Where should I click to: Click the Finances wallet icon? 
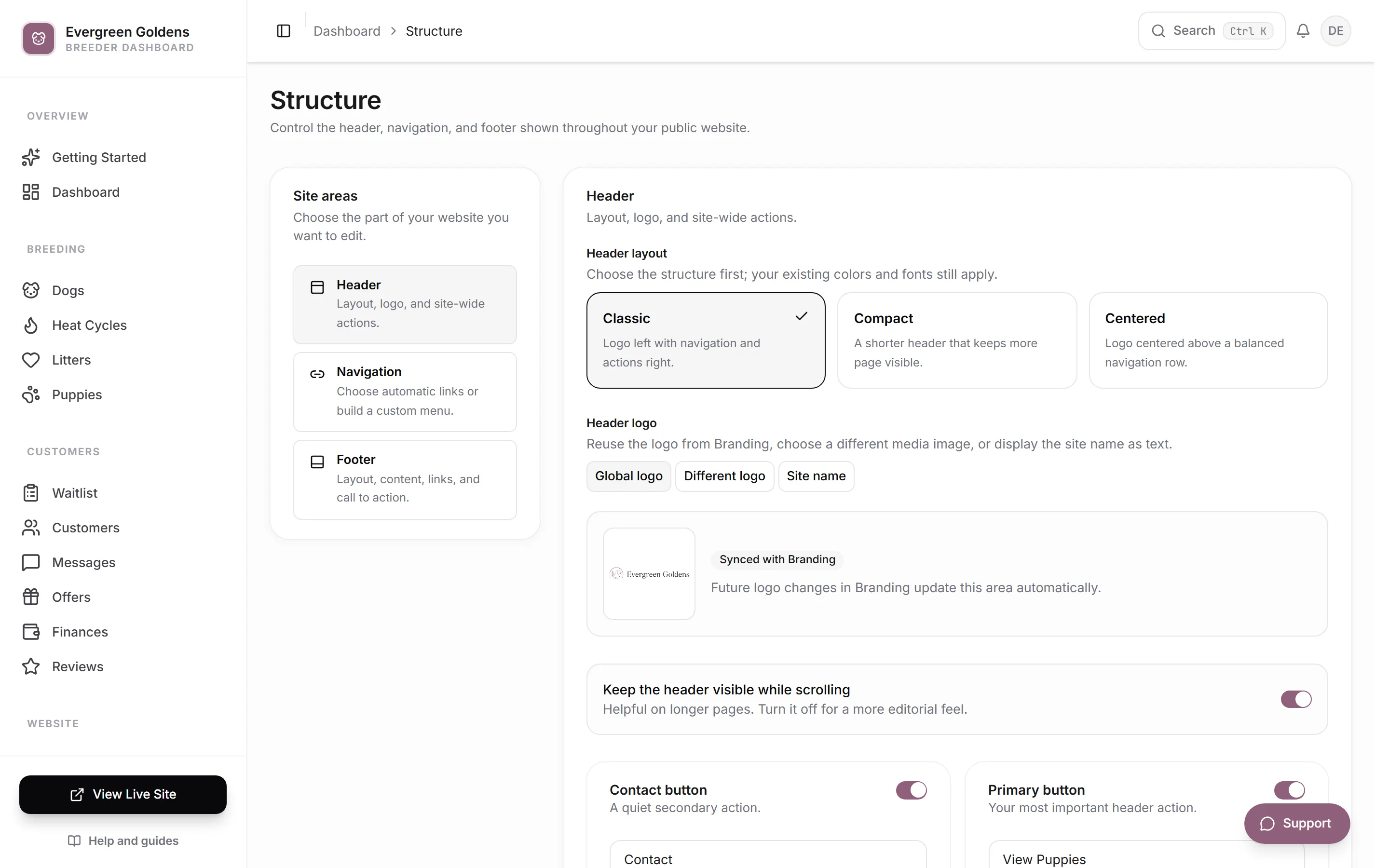(31, 632)
